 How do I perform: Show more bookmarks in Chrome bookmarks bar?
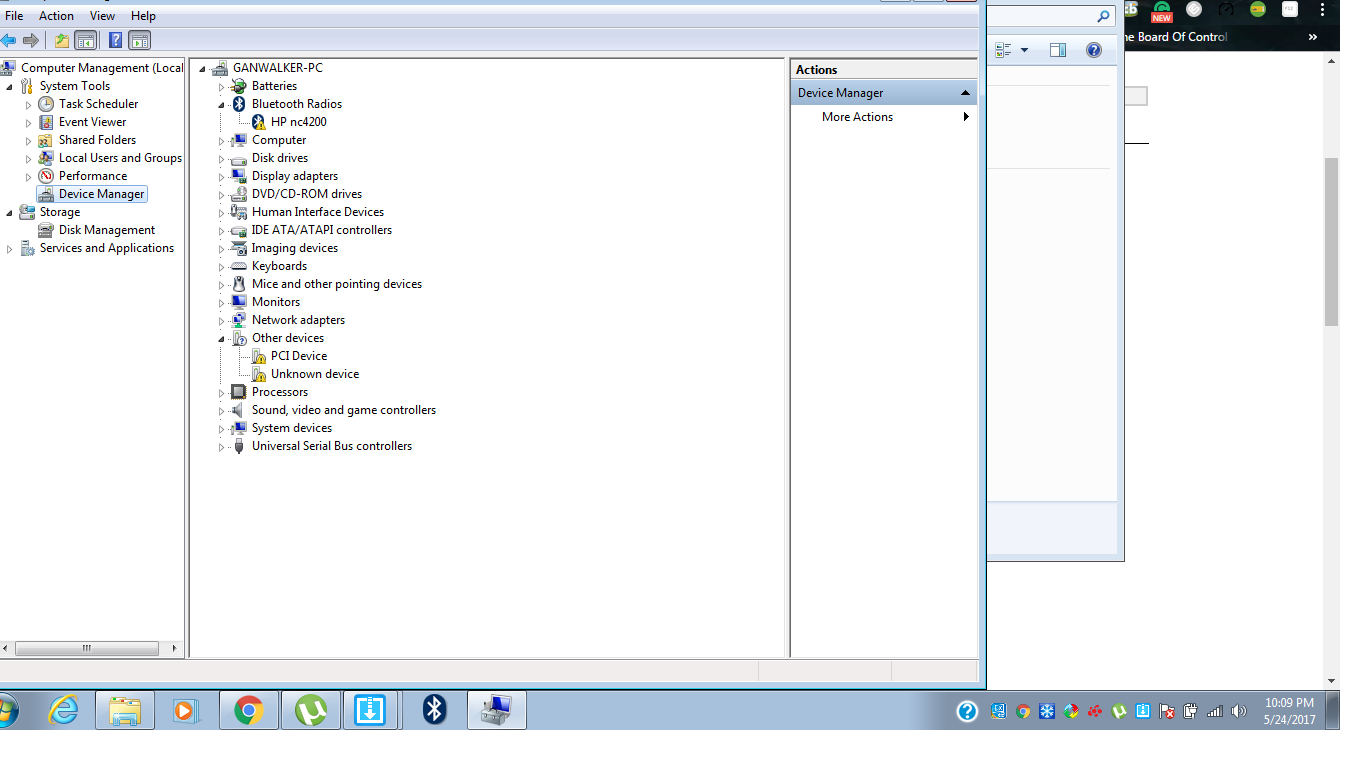coord(1313,37)
